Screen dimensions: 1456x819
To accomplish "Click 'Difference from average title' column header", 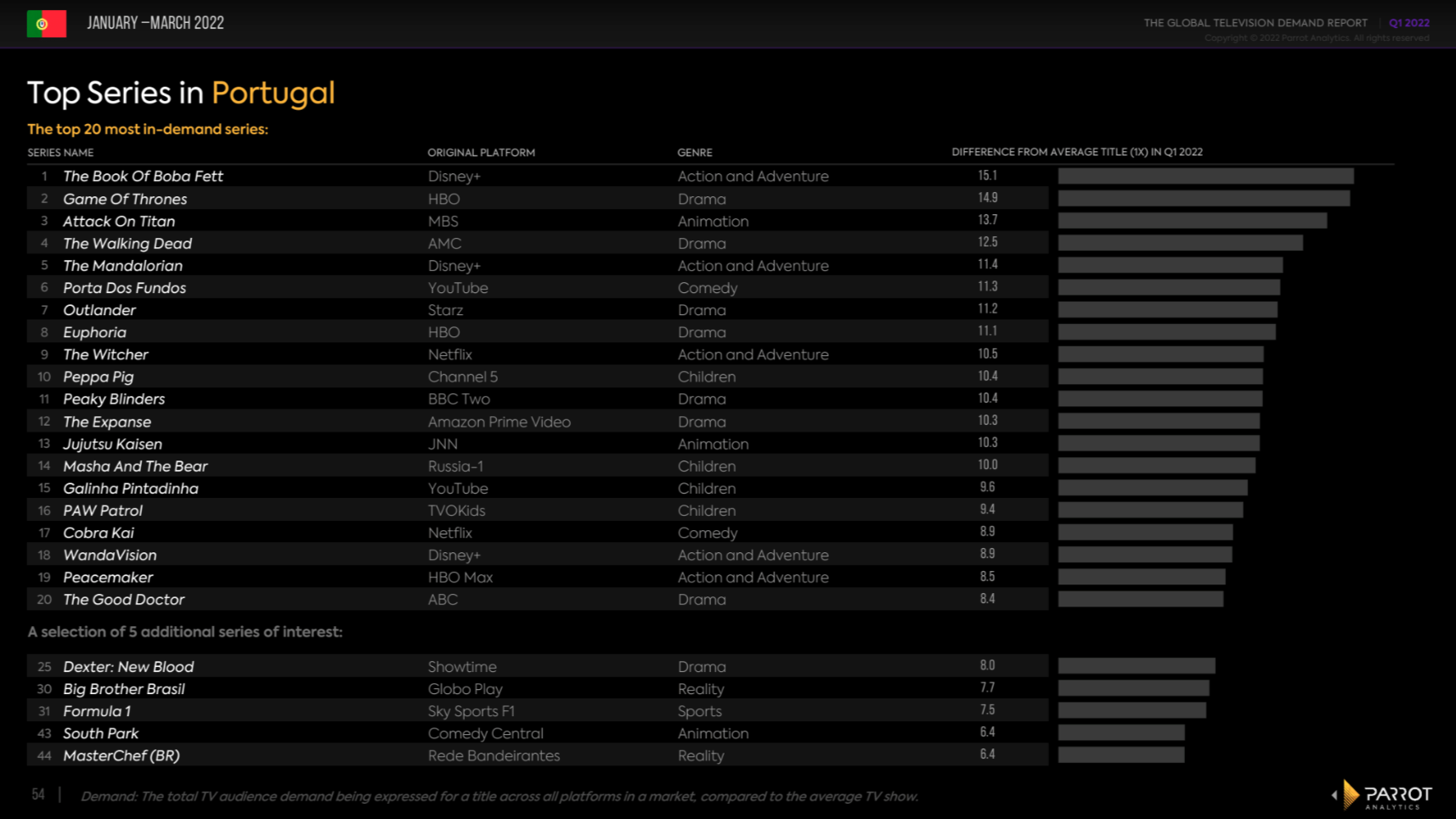I will click(x=1077, y=152).
